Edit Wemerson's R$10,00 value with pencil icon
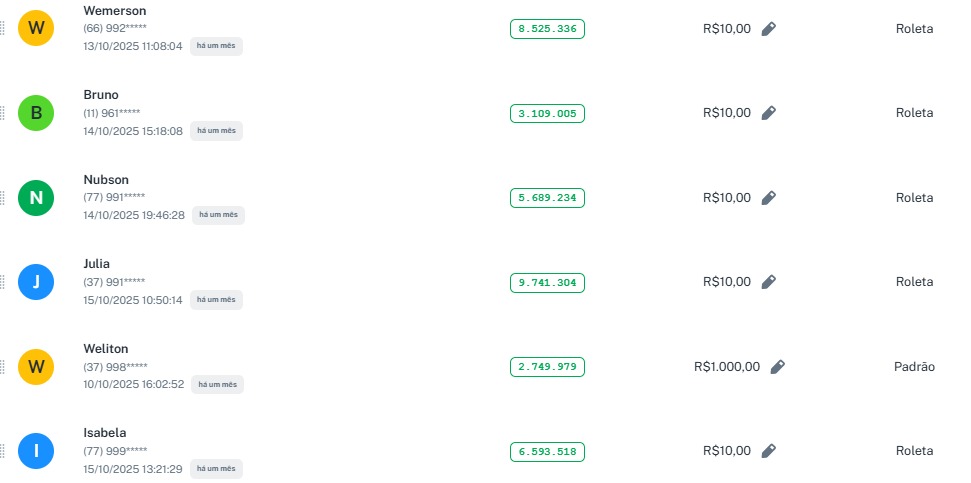Screen dimensions: 971x483 (768, 29)
